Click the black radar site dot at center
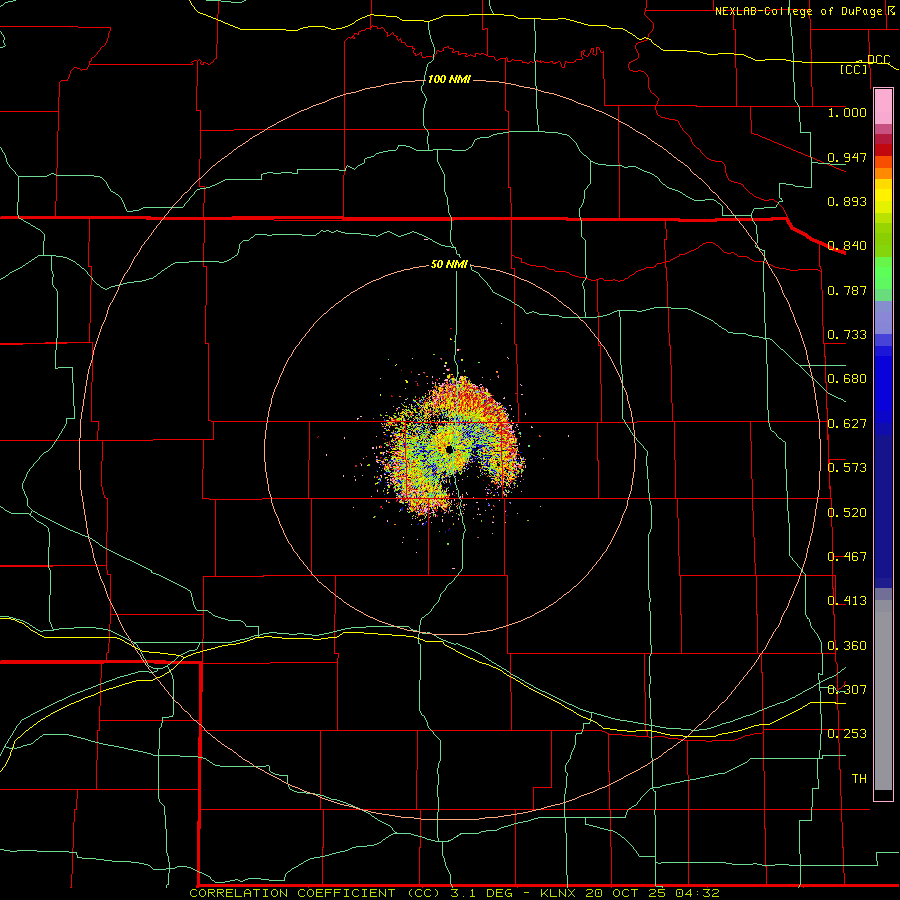The width and height of the screenshot is (900, 900). 449,449
